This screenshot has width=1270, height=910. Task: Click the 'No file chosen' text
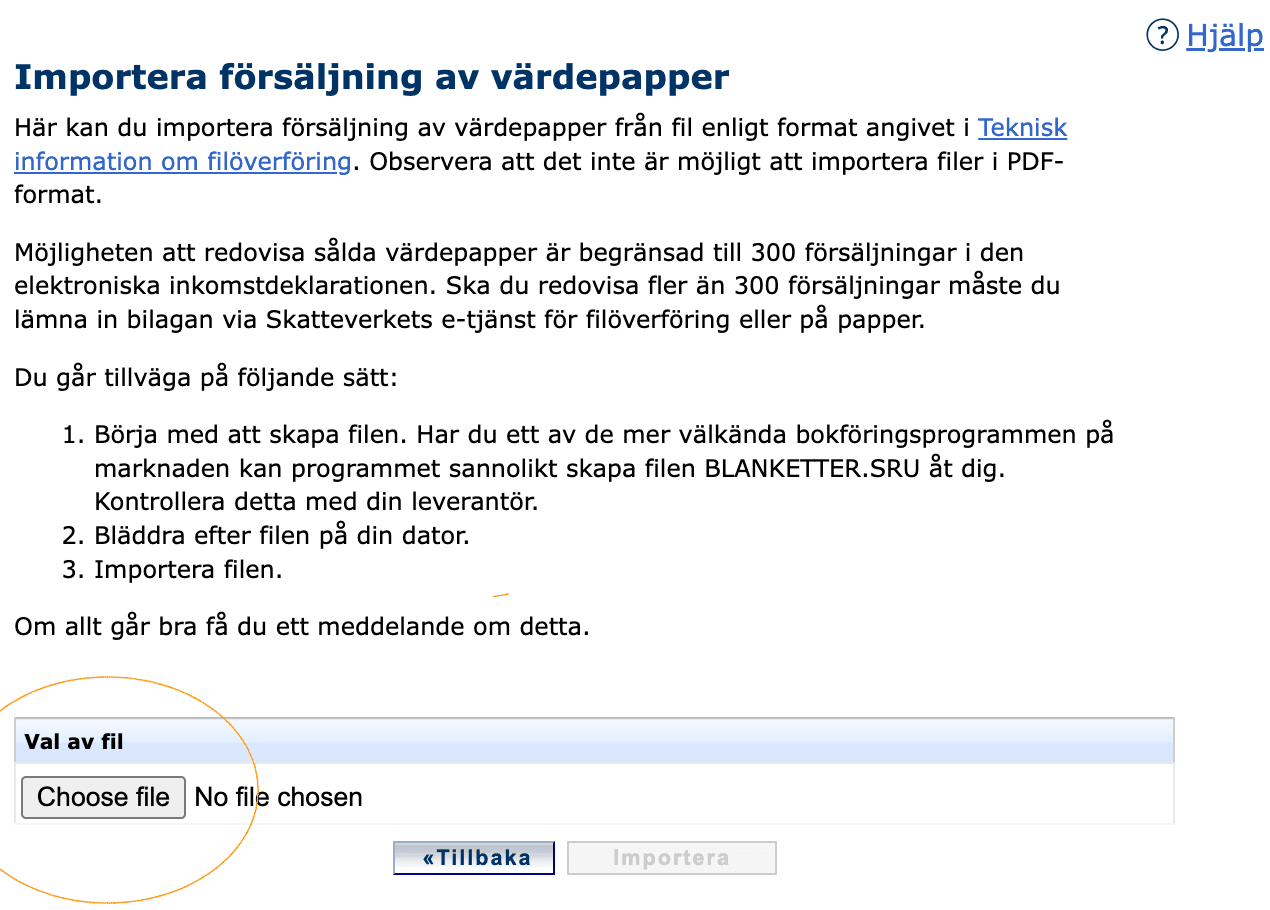coord(278,797)
